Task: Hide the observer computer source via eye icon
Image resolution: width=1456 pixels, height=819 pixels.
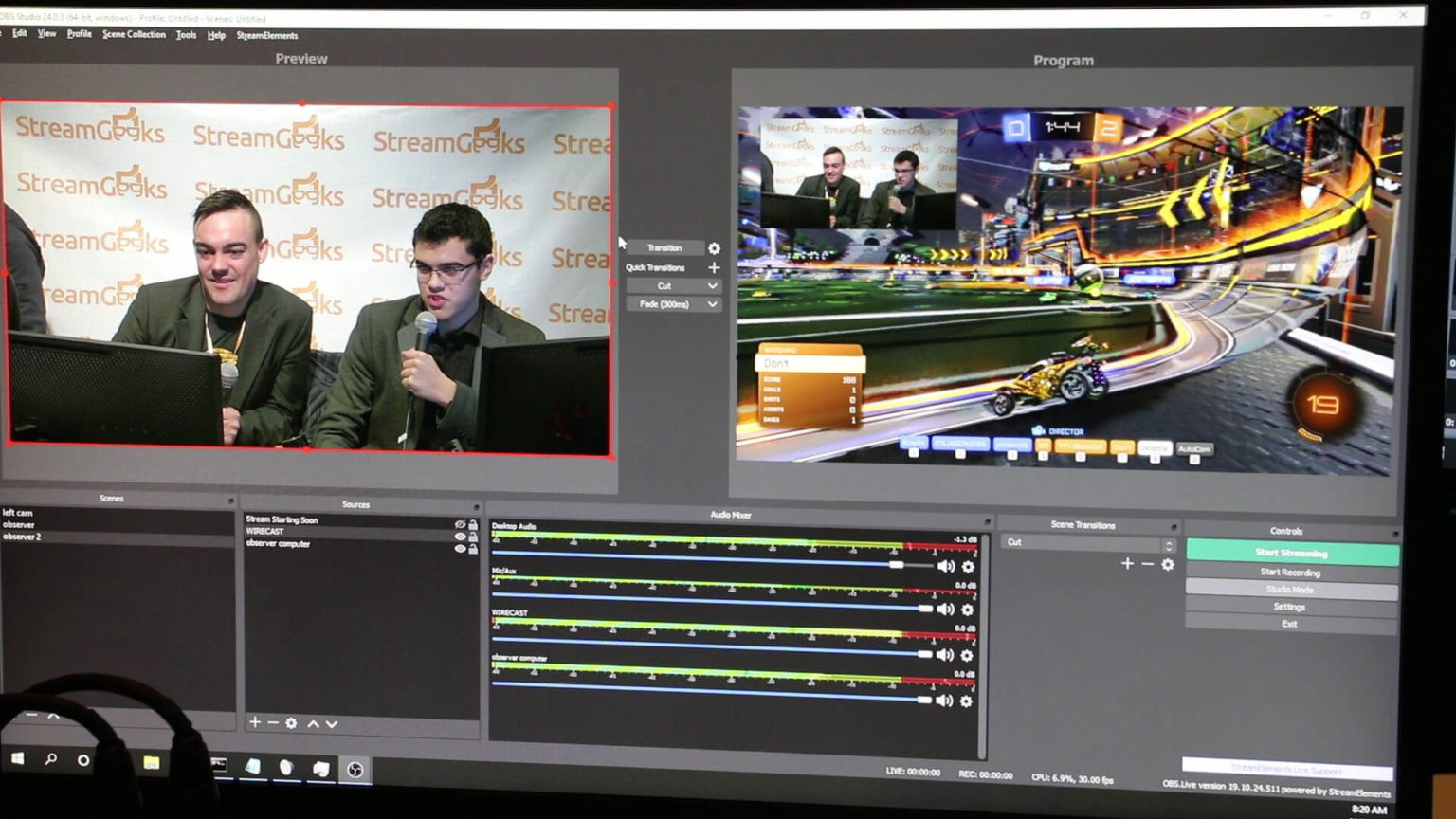Action: [460, 548]
